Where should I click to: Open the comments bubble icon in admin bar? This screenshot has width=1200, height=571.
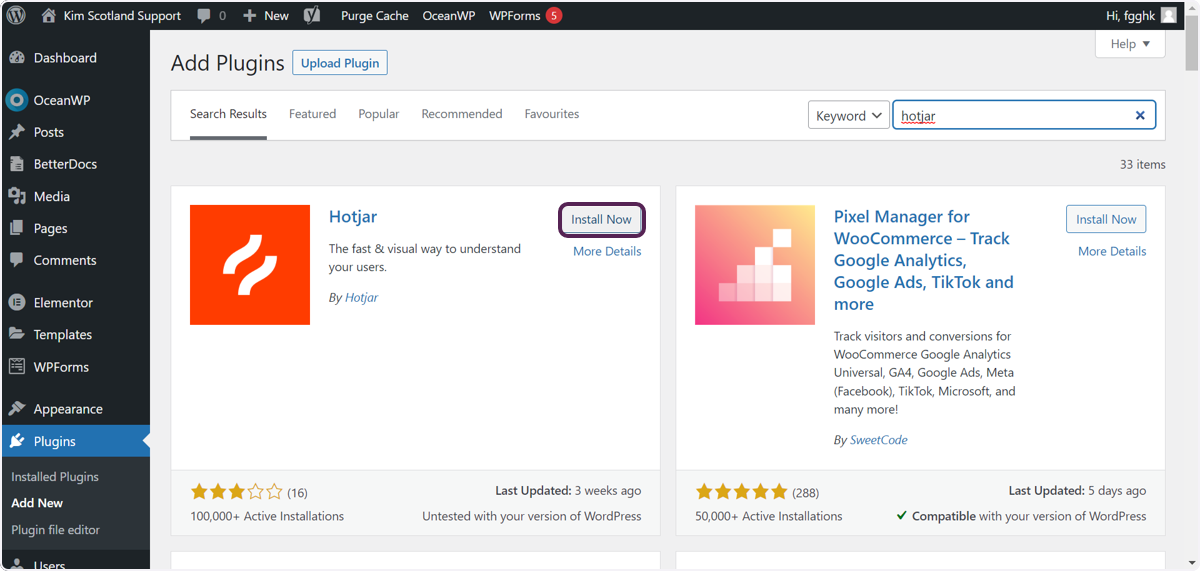pyautogui.click(x=204, y=16)
